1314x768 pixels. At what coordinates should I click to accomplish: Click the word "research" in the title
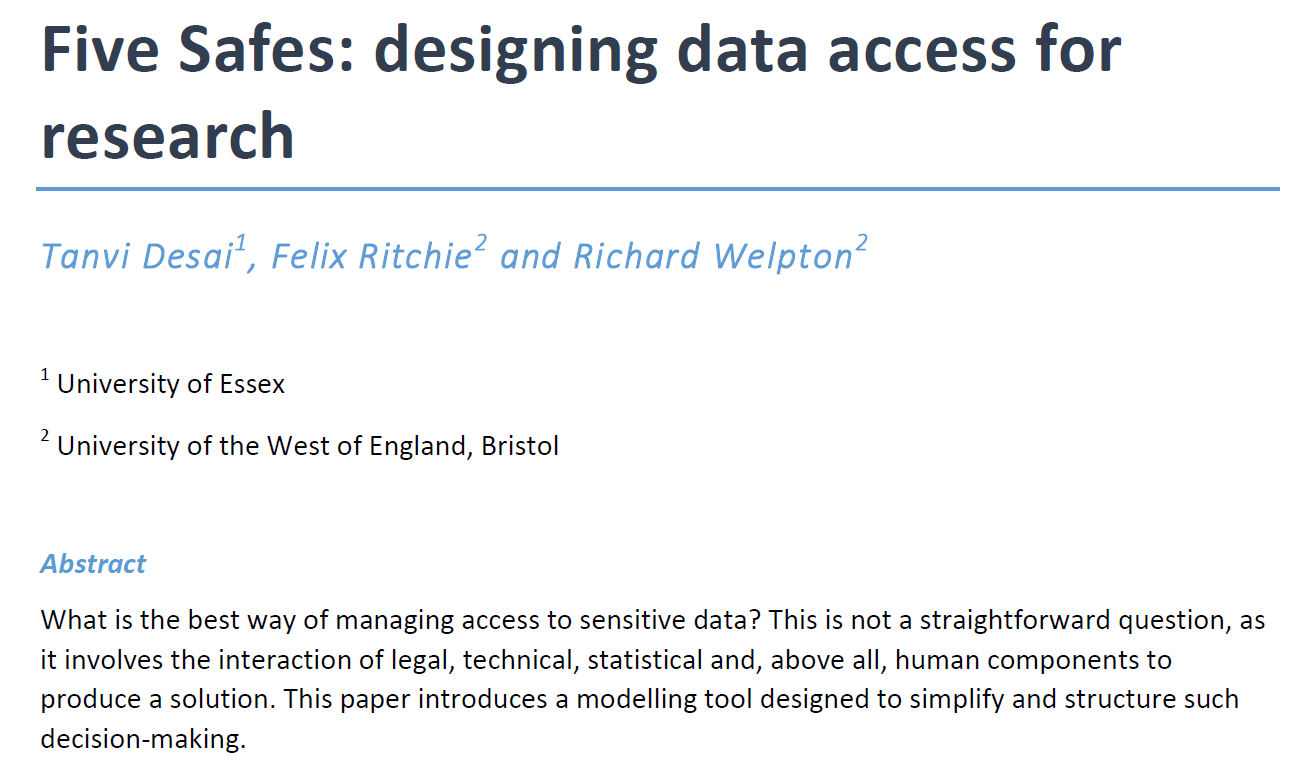pyautogui.click(x=168, y=135)
